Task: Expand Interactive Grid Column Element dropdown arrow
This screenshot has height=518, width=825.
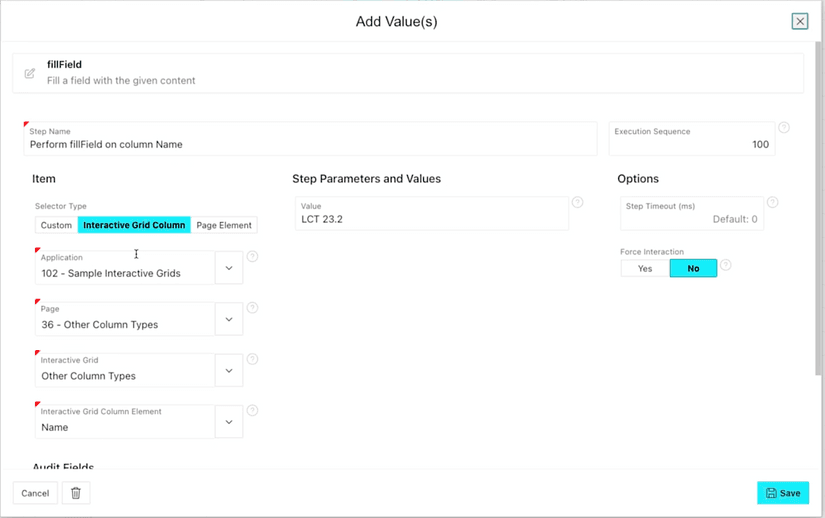Action: pyautogui.click(x=229, y=422)
